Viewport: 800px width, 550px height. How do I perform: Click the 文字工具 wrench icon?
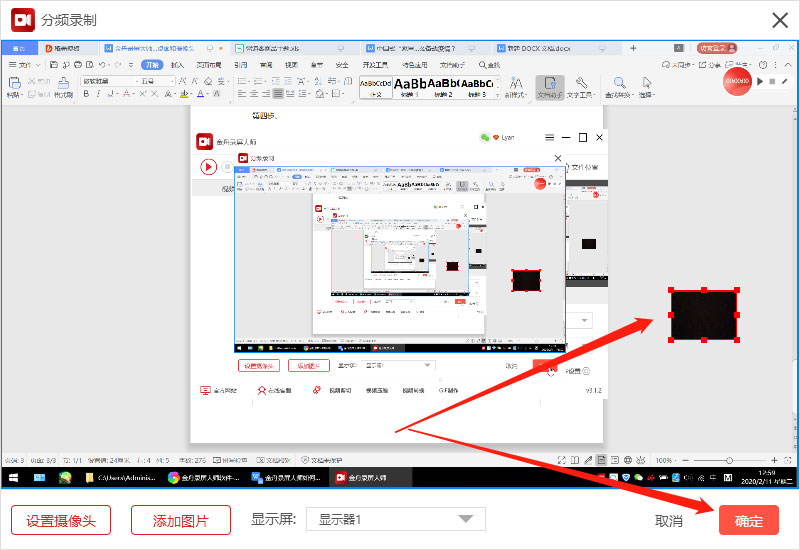click(x=581, y=83)
